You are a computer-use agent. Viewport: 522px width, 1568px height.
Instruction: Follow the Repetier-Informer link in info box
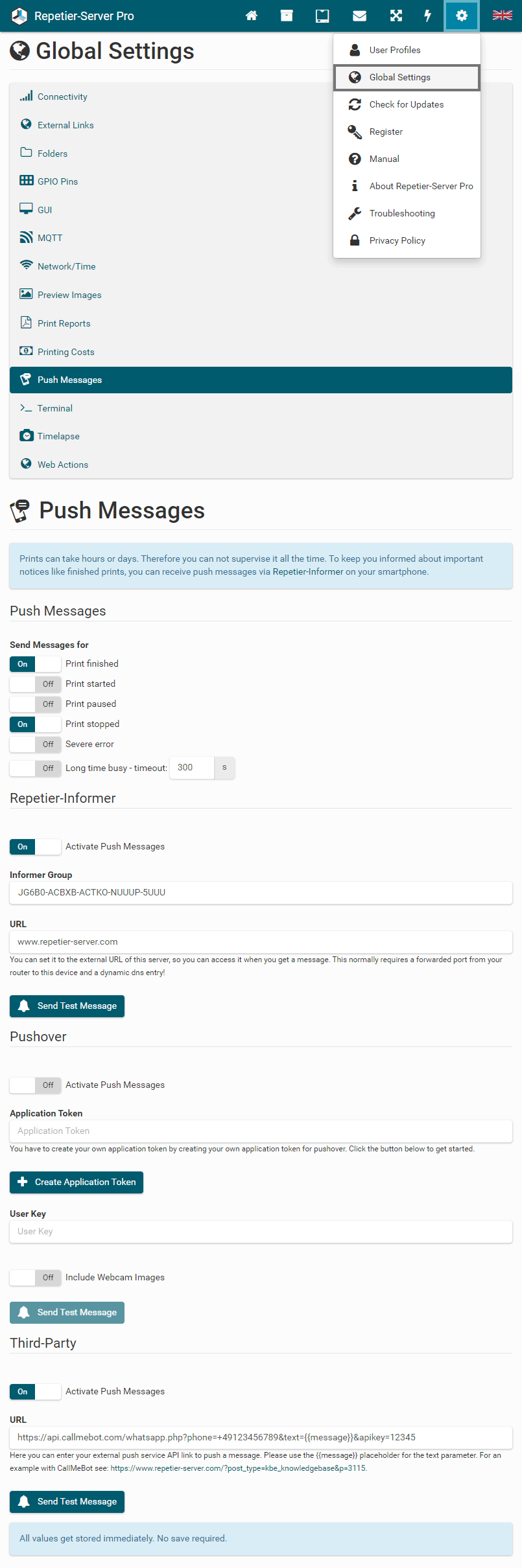tap(308, 571)
